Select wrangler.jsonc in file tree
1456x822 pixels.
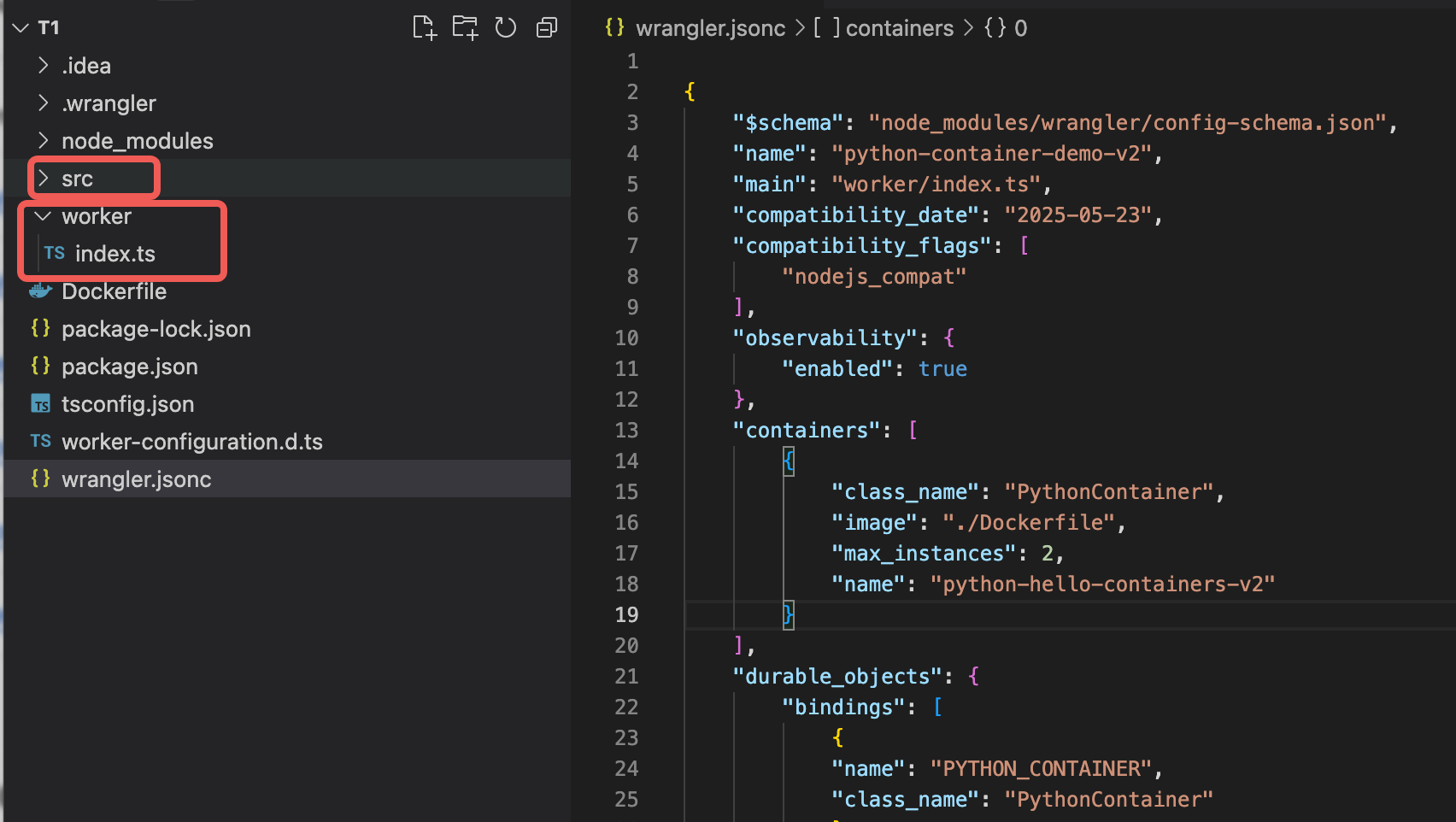[x=136, y=479]
